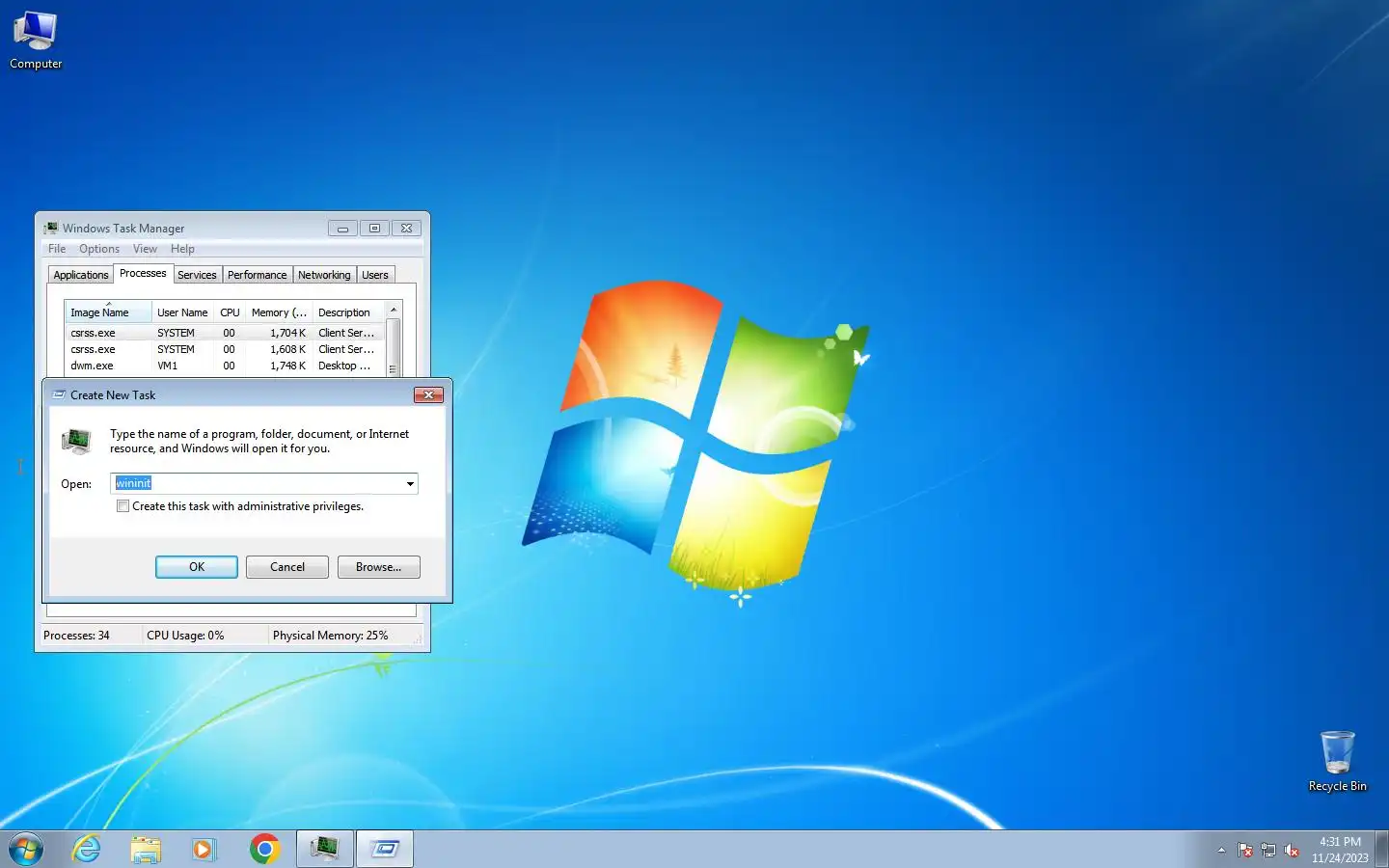Open Windows Explorer folder icon on taskbar
Image resolution: width=1389 pixels, height=868 pixels.
pyautogui.click(x=146, y=849)
